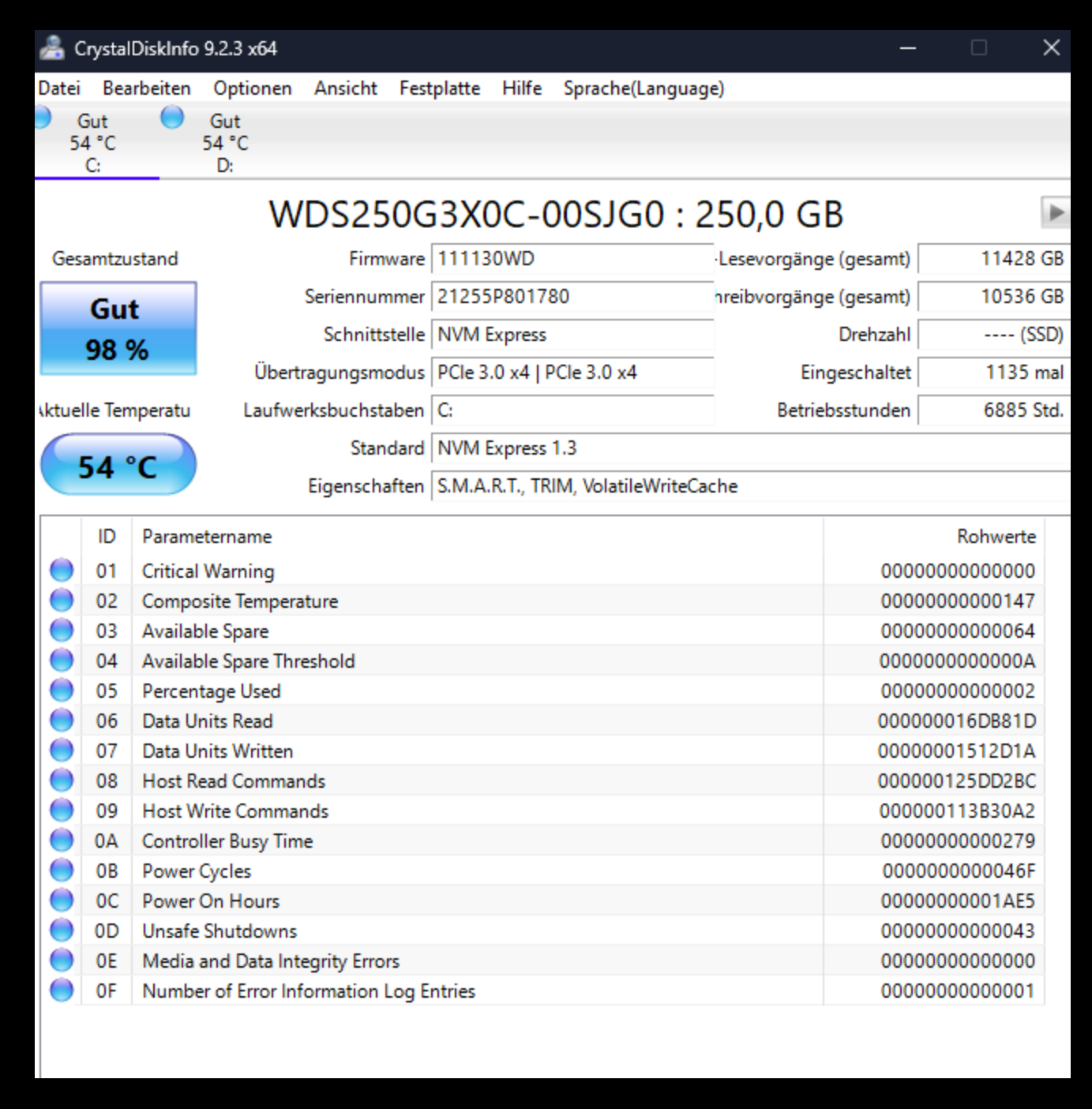Click the status orb for Error Information Log Entries
Screen dimensions: 1092x1109
pos(62,991)
